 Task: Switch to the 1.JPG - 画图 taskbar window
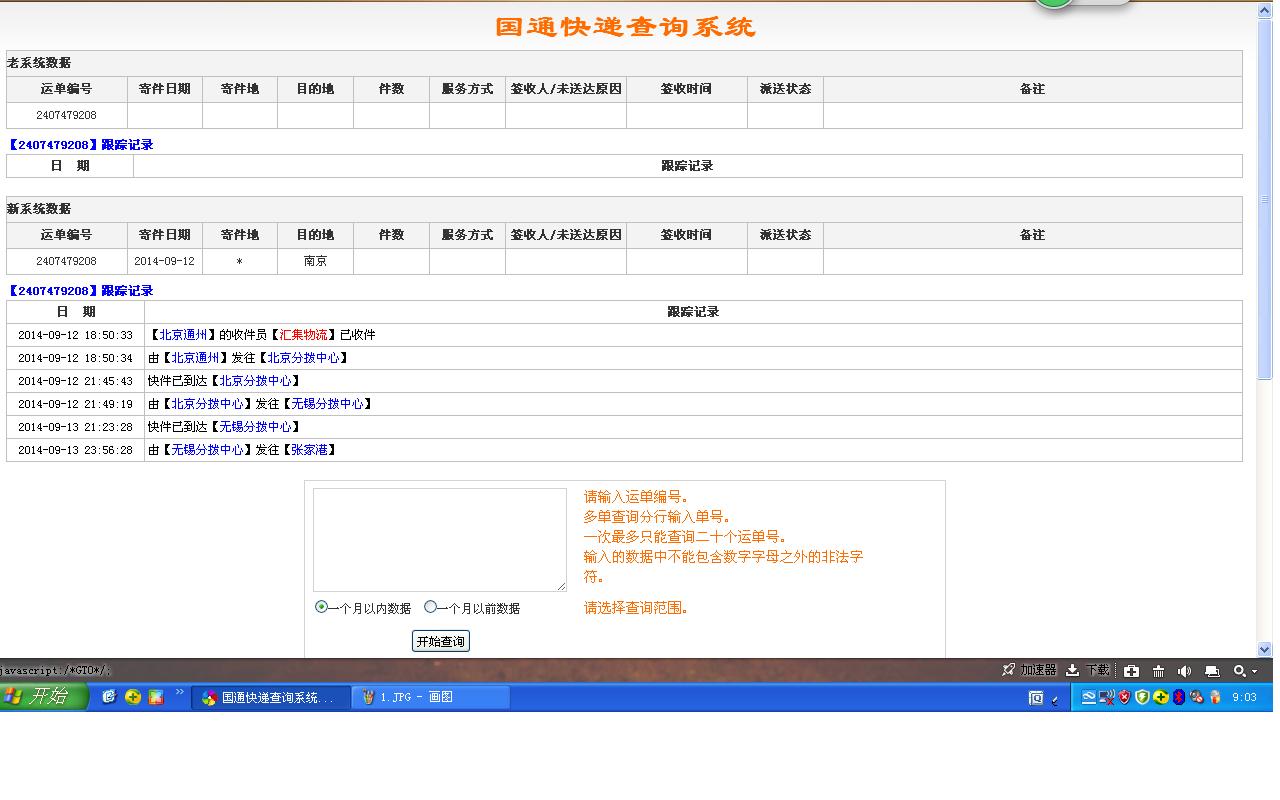pos(432,697)
